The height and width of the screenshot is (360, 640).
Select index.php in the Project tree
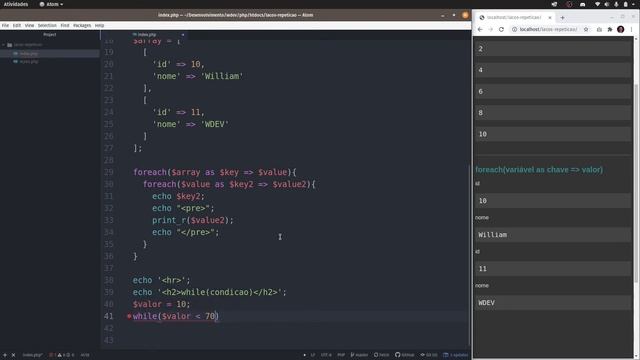[29, 53]
